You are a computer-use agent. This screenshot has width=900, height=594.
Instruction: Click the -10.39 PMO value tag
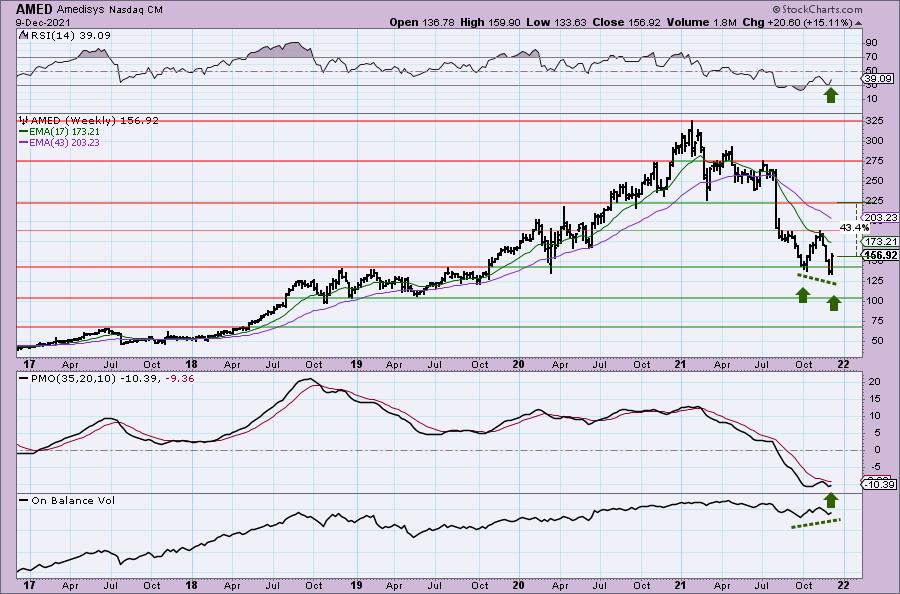pyautogui.click(x=879, y=485)
